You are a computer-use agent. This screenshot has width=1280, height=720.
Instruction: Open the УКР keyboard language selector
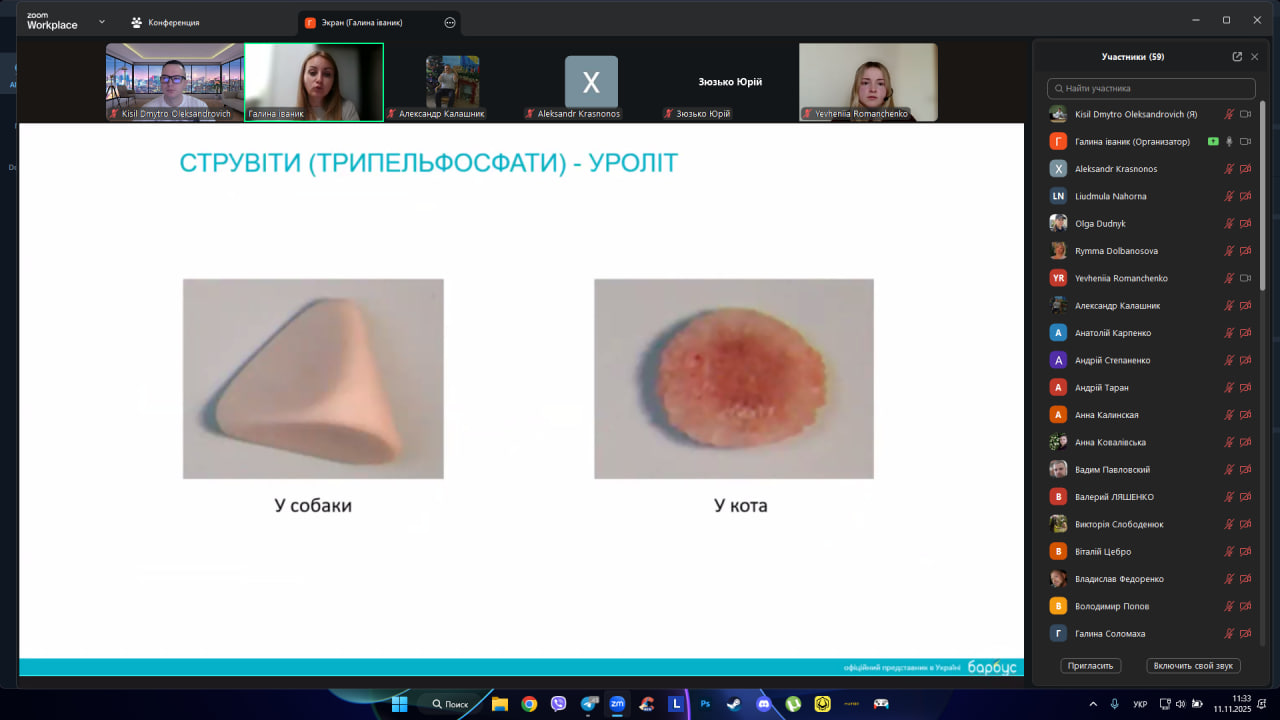[x=1140, y=704]
